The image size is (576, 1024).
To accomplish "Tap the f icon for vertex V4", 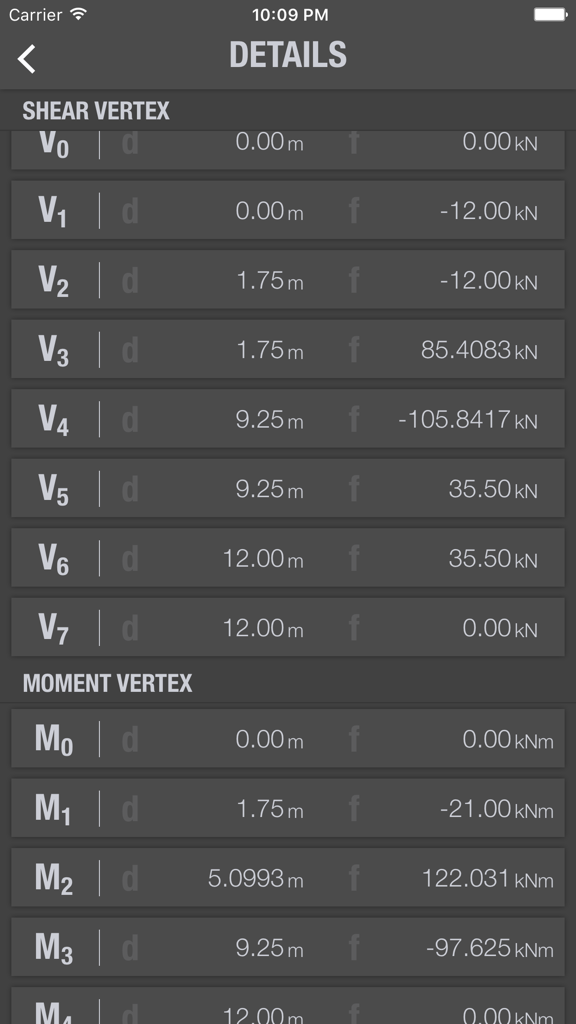I will pyautogui.click(x=350, y=418).
